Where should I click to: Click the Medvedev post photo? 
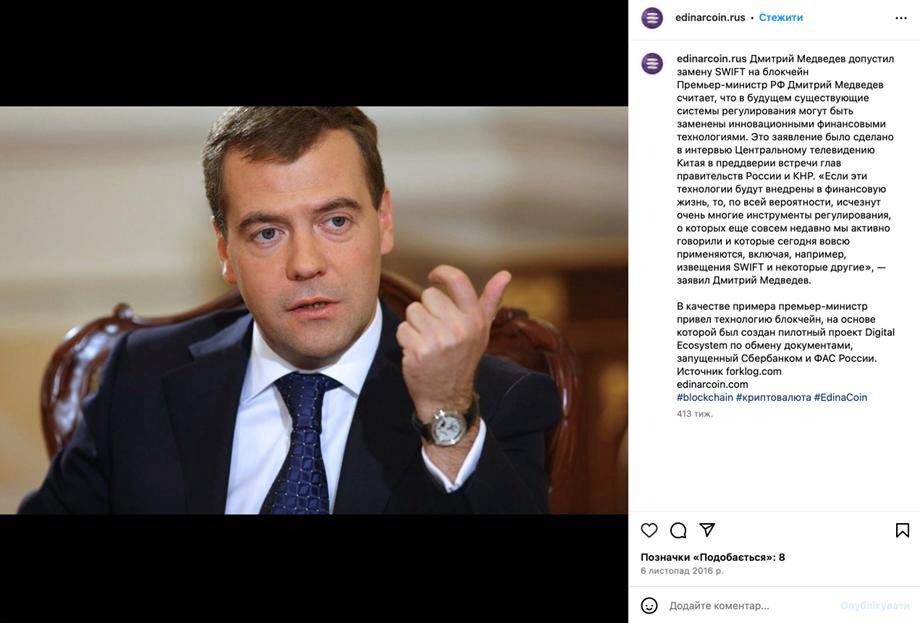click(x=314, y=310)
